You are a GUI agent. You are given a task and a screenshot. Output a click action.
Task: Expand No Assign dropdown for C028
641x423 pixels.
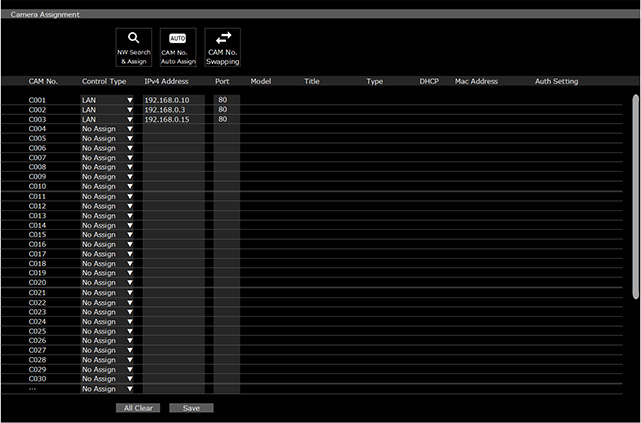(107, 360)
